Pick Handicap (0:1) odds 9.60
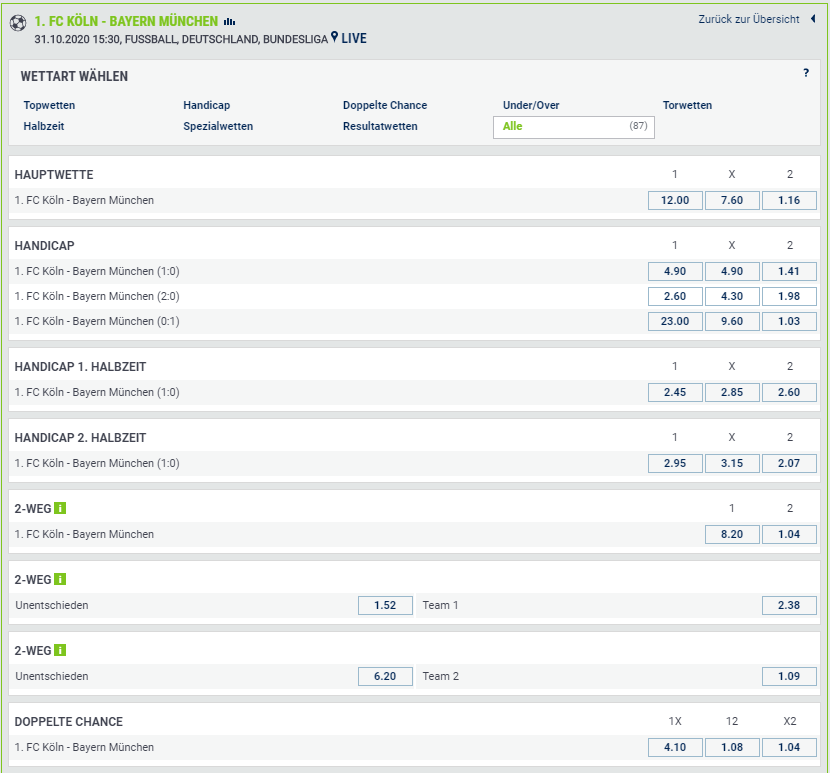Screen dimensions: 830x773 (732, 321)
